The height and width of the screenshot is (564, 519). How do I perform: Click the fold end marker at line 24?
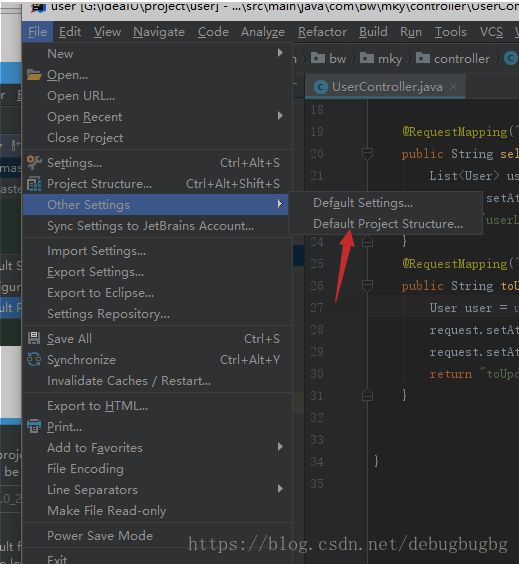click(367, 241)
